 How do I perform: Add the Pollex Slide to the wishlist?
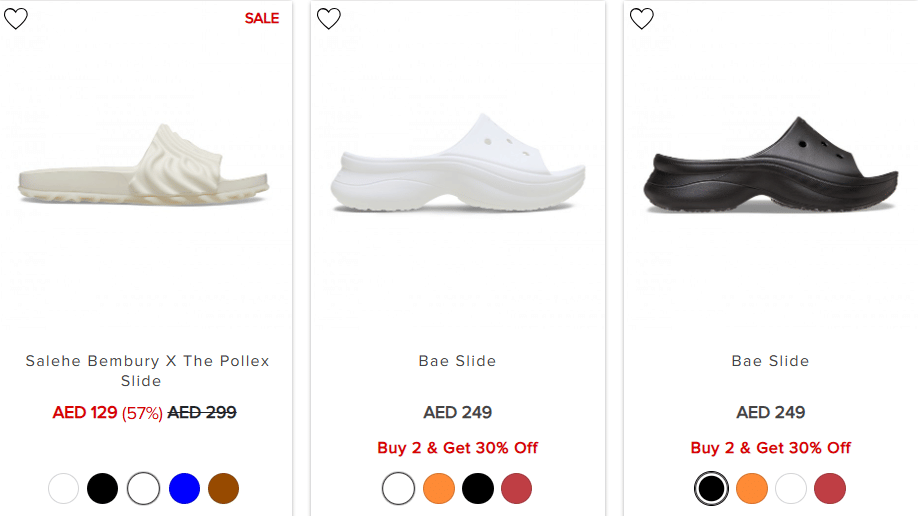(16, 18)
